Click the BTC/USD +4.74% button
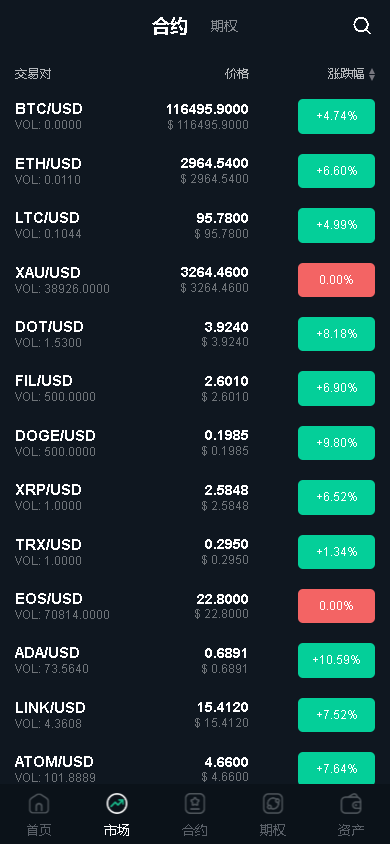The height and width of the screenshot is (844, 390). [336, 116]
